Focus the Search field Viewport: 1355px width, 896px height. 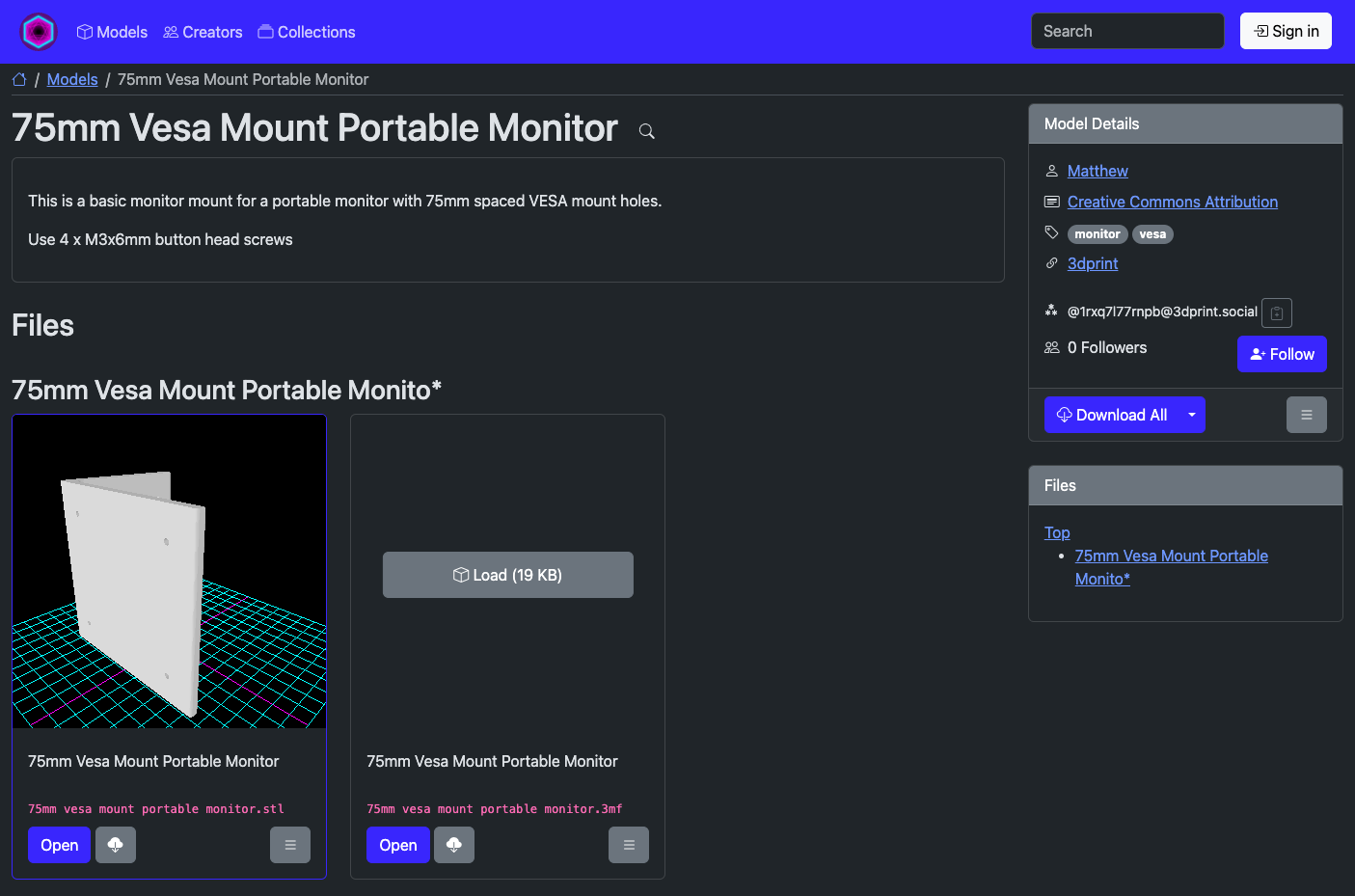pyautogui.click(x=1127, y=31)
